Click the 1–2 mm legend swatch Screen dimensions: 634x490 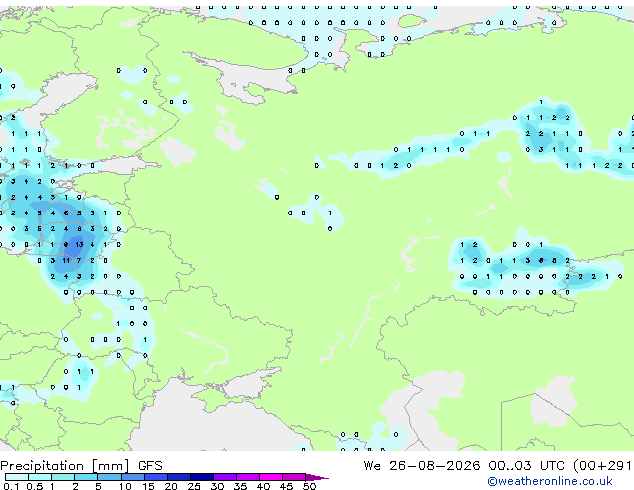[x=63, y=477]
